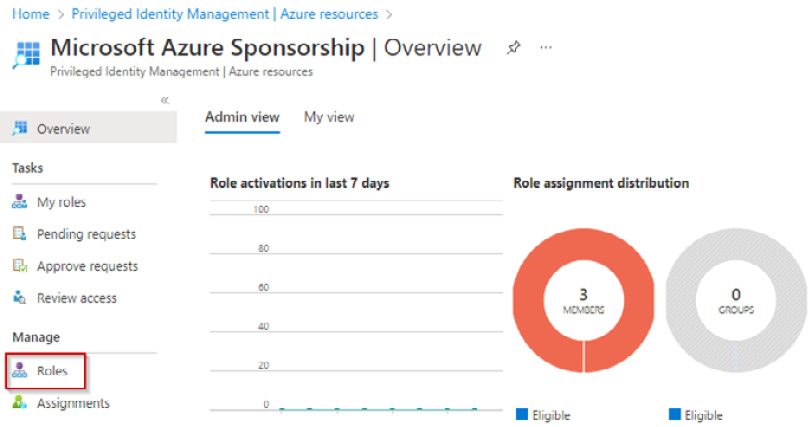Click the gray Groups donut chart
The image size is (812, 427).
pos(736,300)
